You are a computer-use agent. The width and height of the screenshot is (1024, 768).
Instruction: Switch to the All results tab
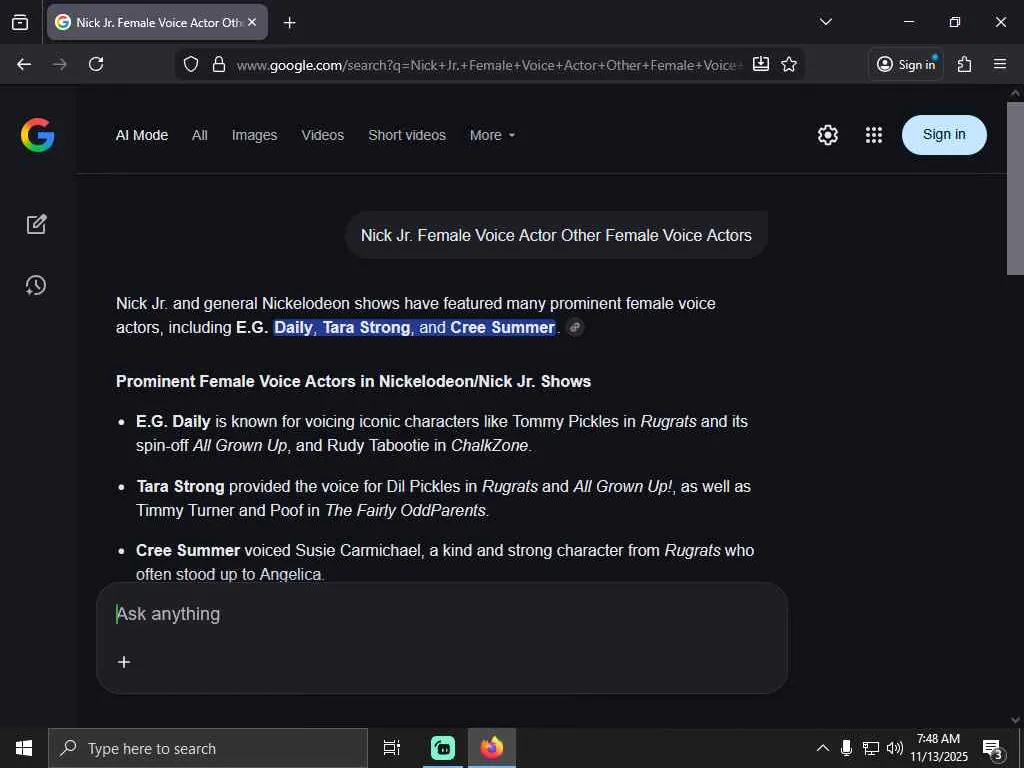pyautogui.click(x=200, y=135)
